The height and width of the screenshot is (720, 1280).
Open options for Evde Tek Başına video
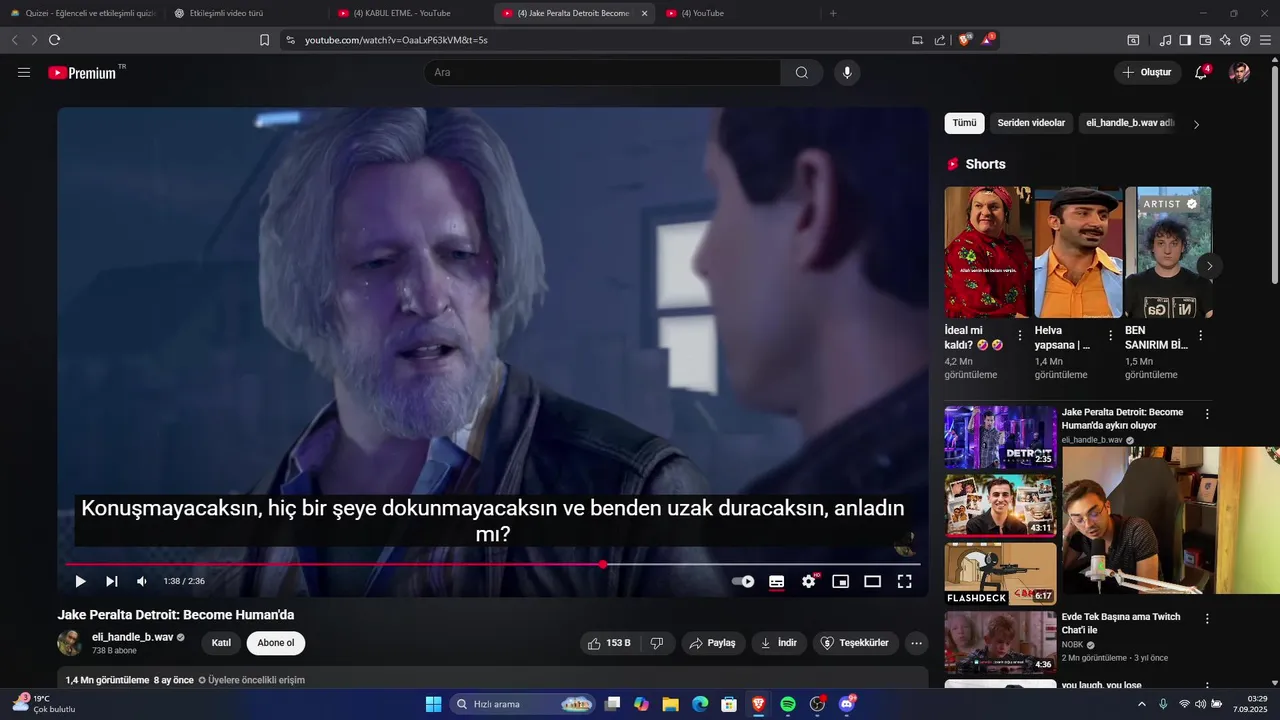click(1207, 619)
